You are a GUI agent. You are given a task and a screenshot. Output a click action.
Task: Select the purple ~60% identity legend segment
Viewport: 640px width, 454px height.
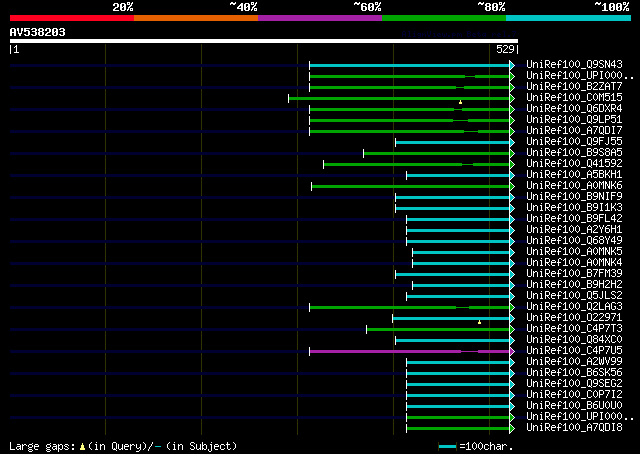coord(320,18)
